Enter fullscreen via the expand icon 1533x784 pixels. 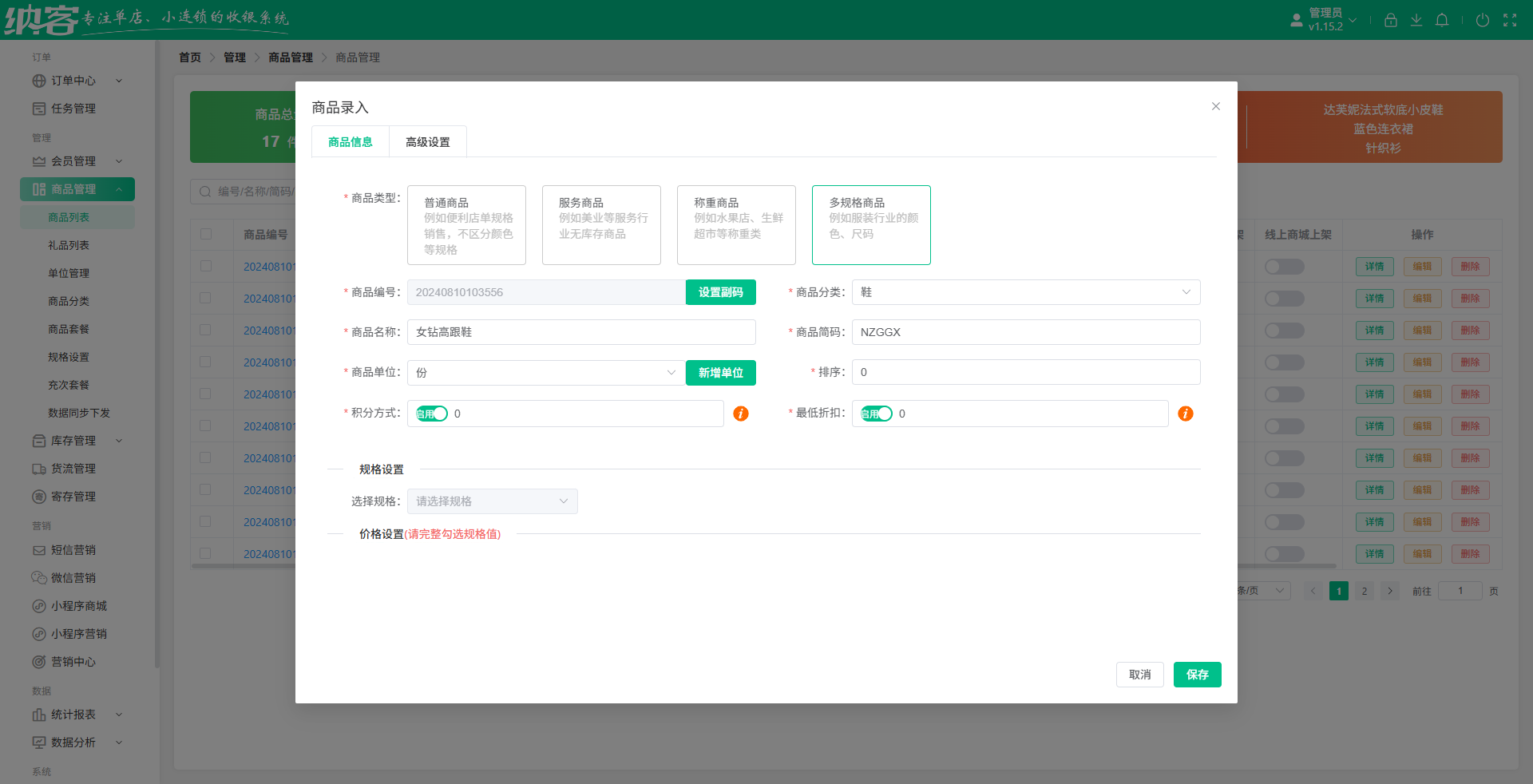tap(1511, 20)
